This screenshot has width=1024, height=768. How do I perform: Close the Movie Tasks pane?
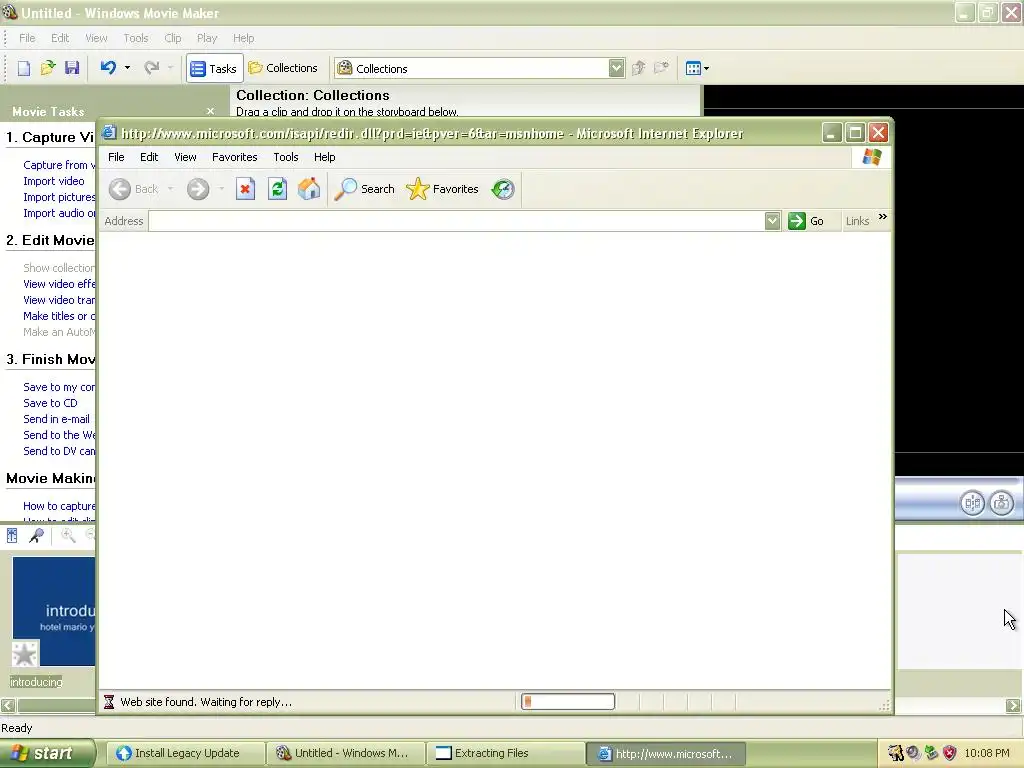(210, 111)
